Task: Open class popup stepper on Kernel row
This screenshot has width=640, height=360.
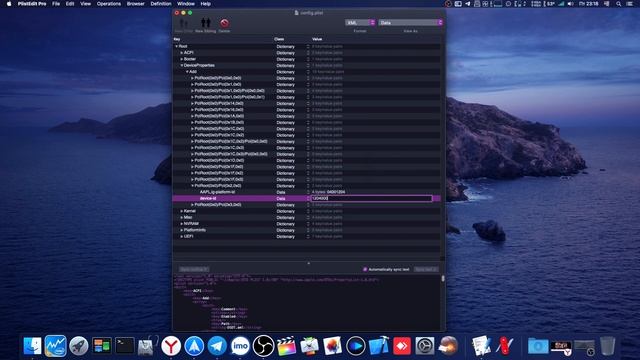Action: pyautogui.click(x=308, y=211)
